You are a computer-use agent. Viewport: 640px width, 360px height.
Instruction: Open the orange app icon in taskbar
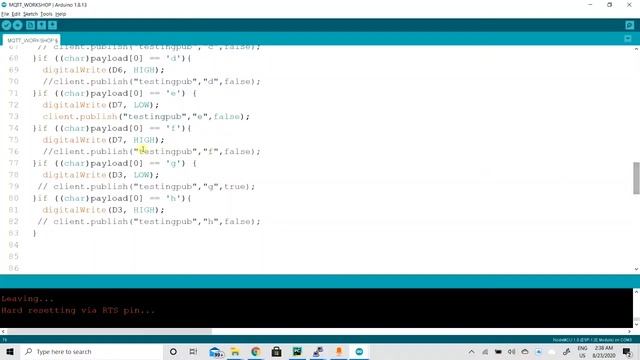[339, 351]
